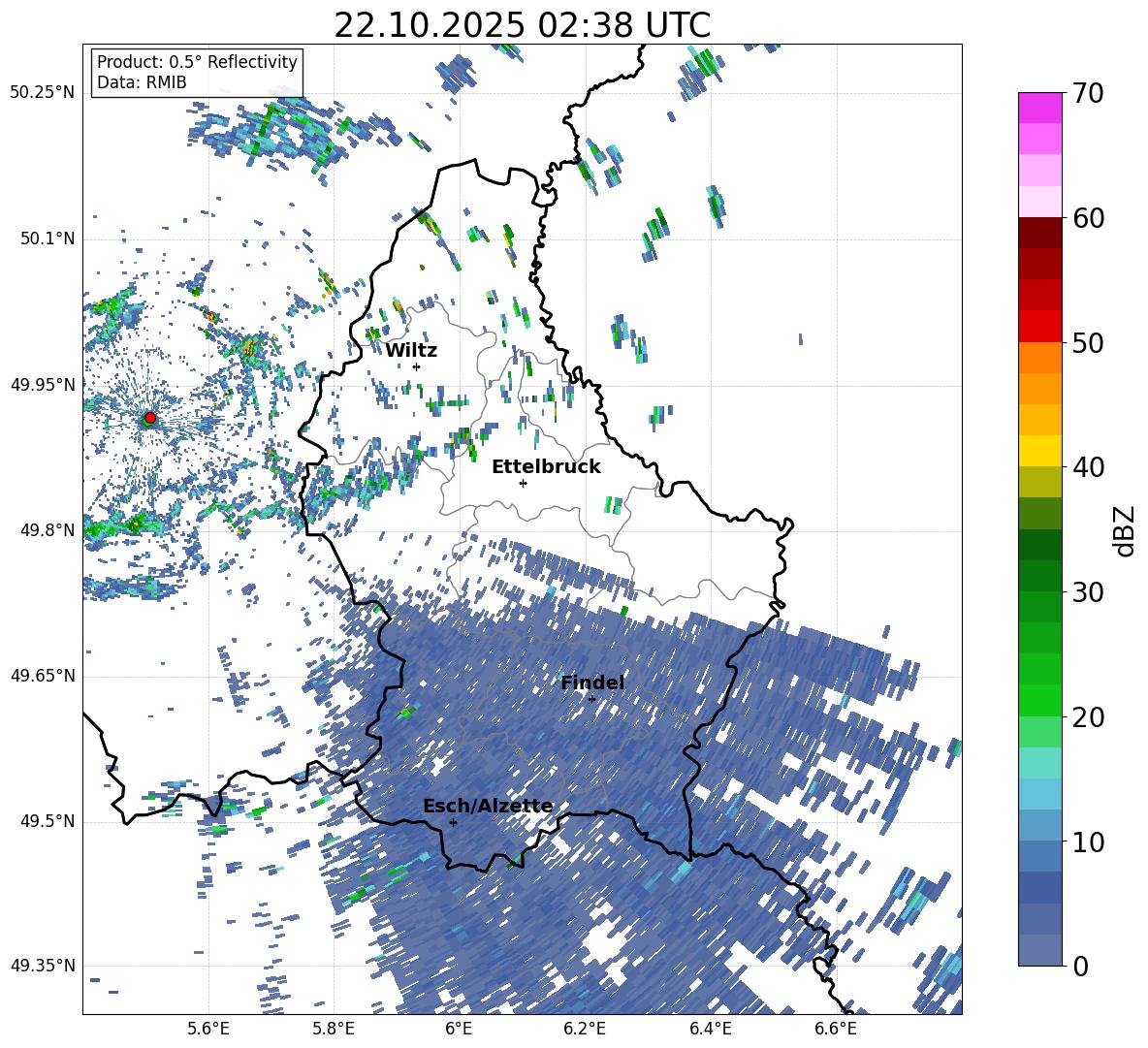Image resolution: width=1148 pixels, height=1048 pixels.
Task: Click the colorbar 30 tick label
Action: (1088, 592)
